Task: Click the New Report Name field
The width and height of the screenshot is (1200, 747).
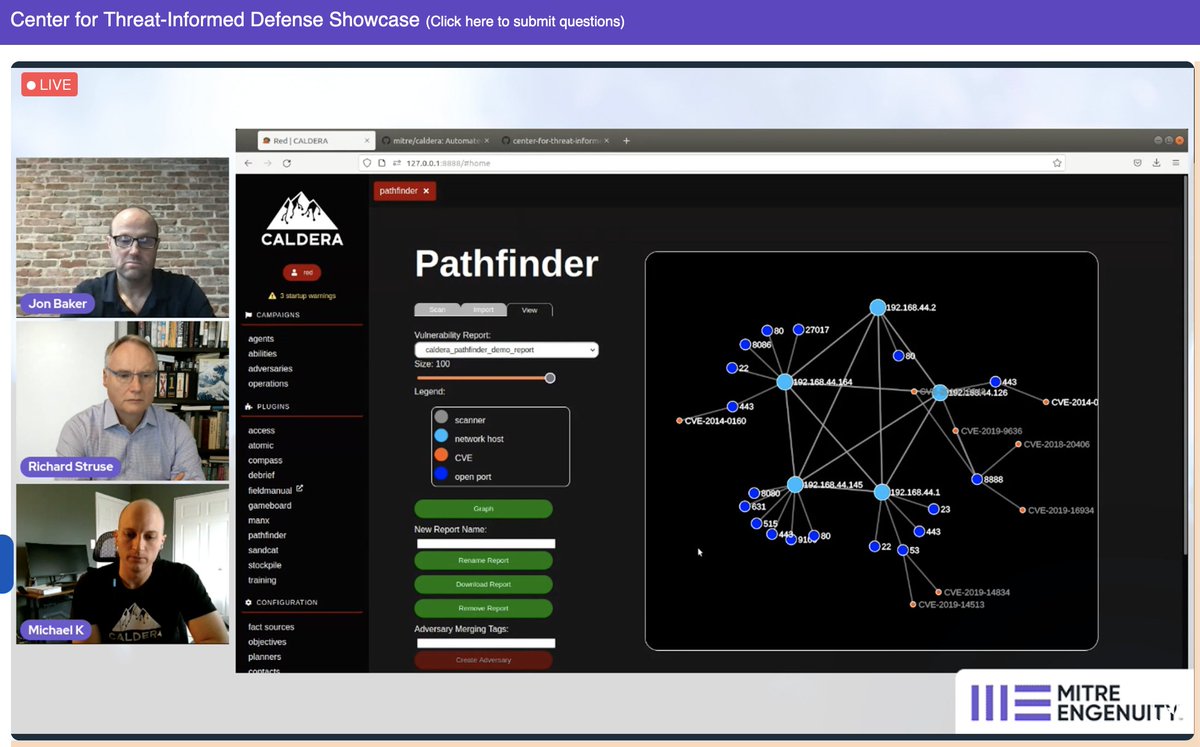Action: click(486, 543)
